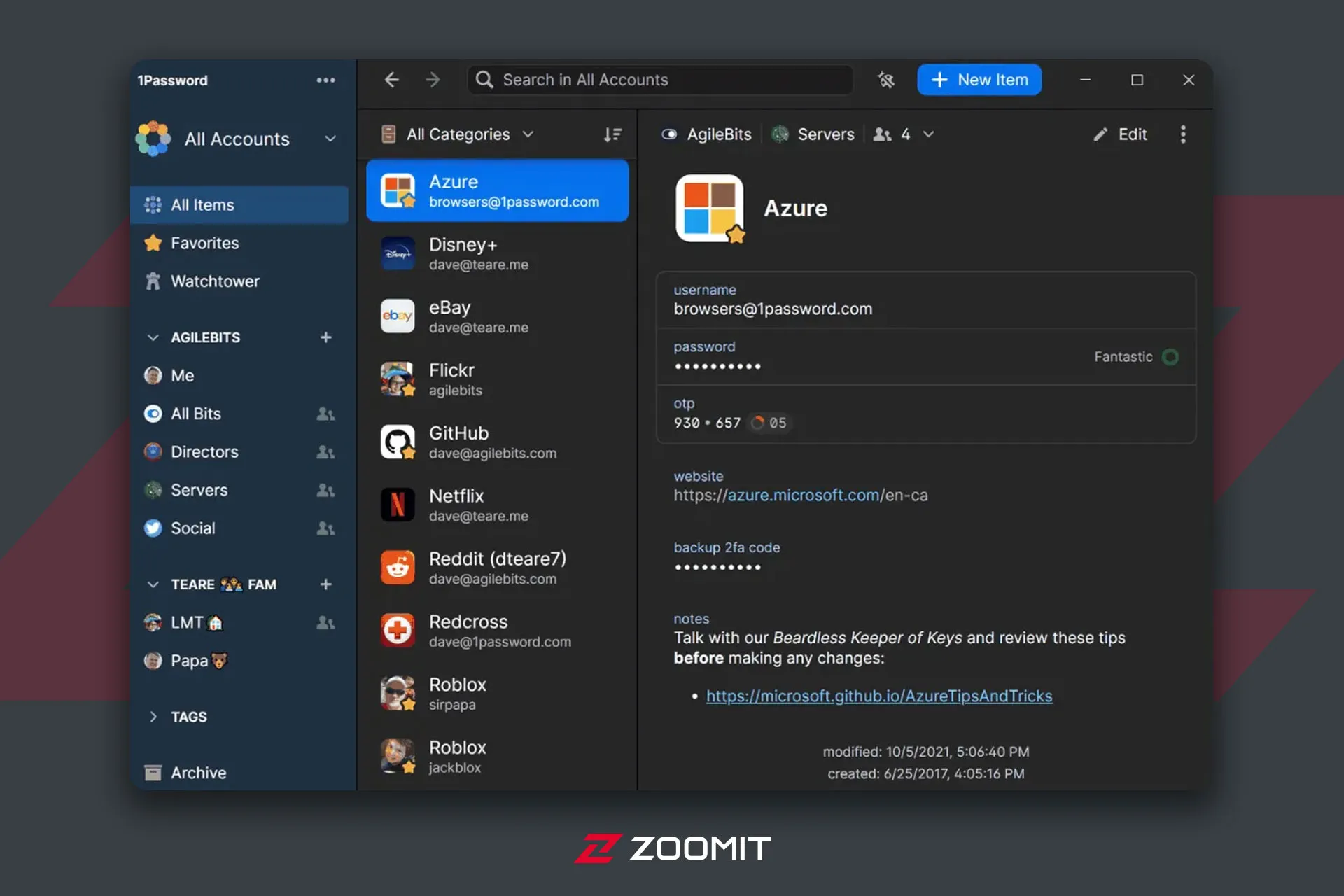The width and height of the screenshot is (1344, 896).
Task: Click the Watchtower tower icon
Action: tap(153, 281)
